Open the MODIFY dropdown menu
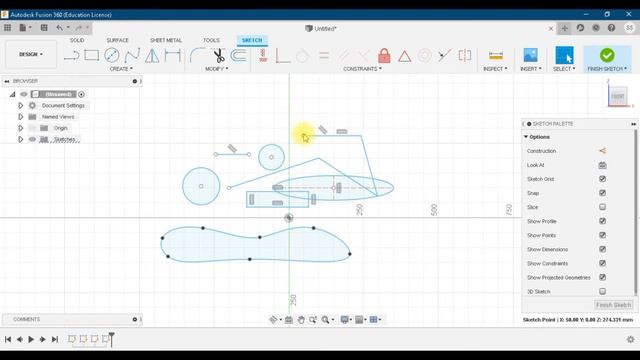The image size is (640, 360). click(x=216, y=69)
